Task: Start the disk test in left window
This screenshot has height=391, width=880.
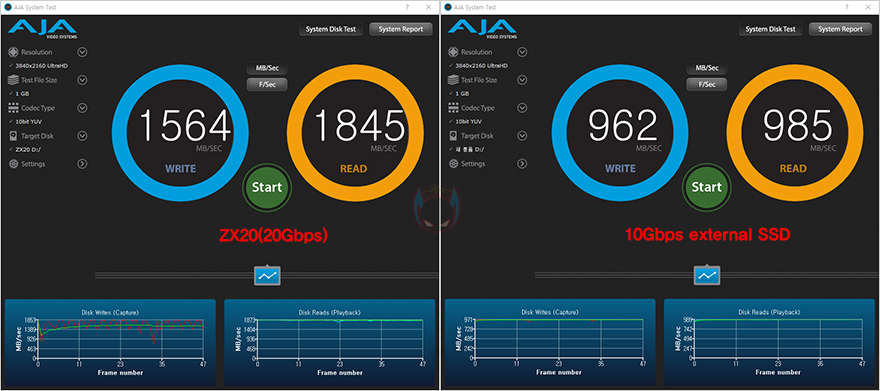Action: [x=267, y=187]
